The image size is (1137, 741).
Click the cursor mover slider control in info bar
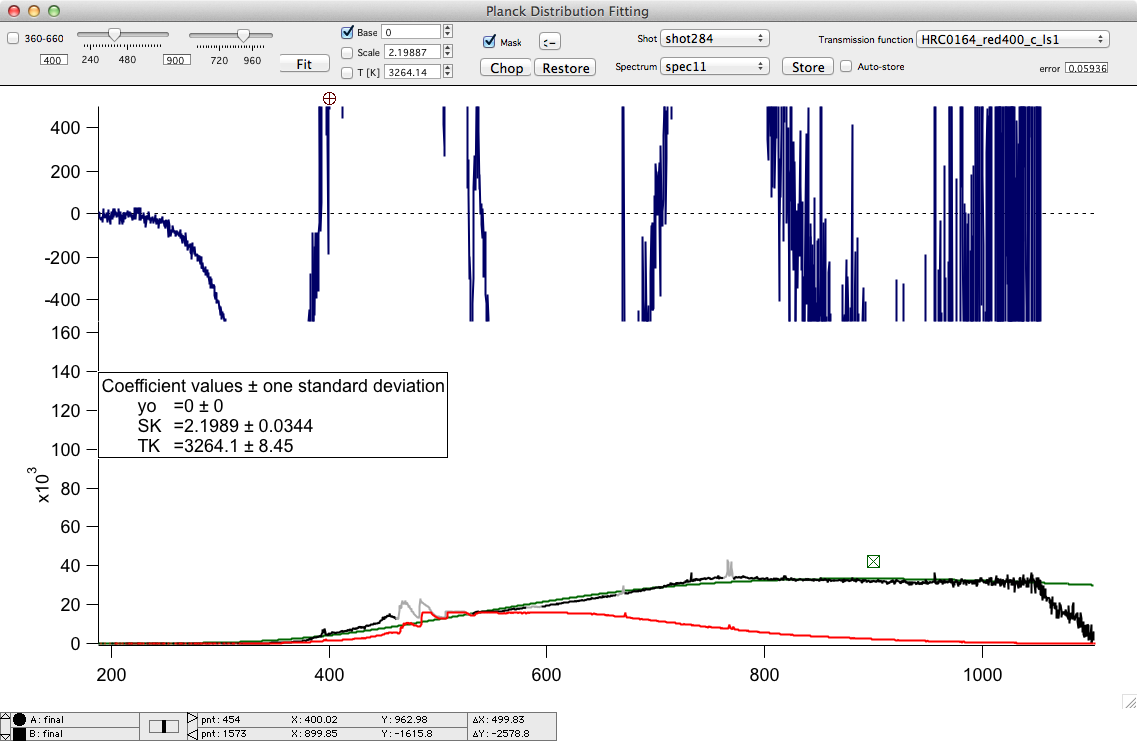click(164, 726)
